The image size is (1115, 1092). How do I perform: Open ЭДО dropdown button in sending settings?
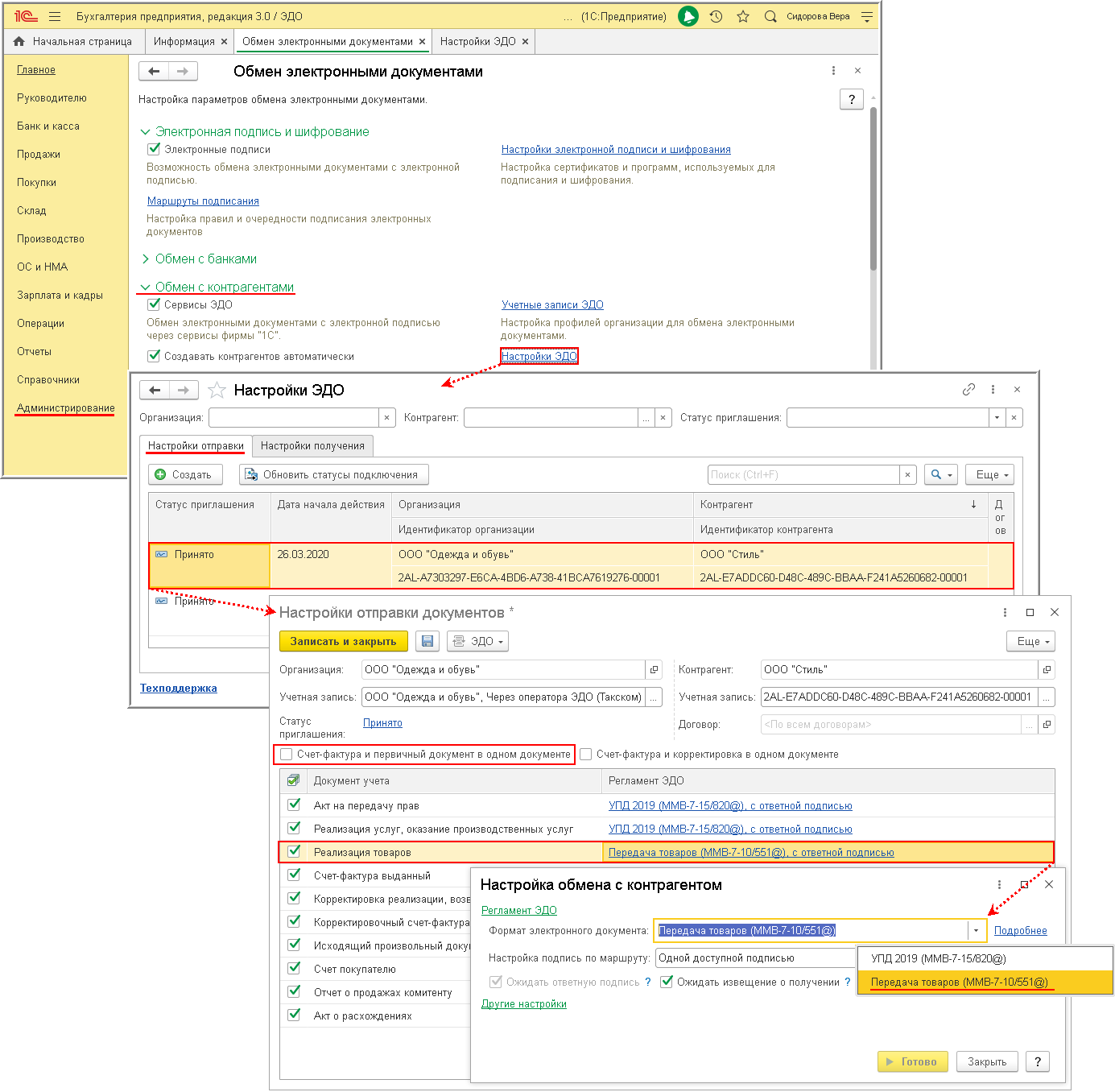[478, 642]
